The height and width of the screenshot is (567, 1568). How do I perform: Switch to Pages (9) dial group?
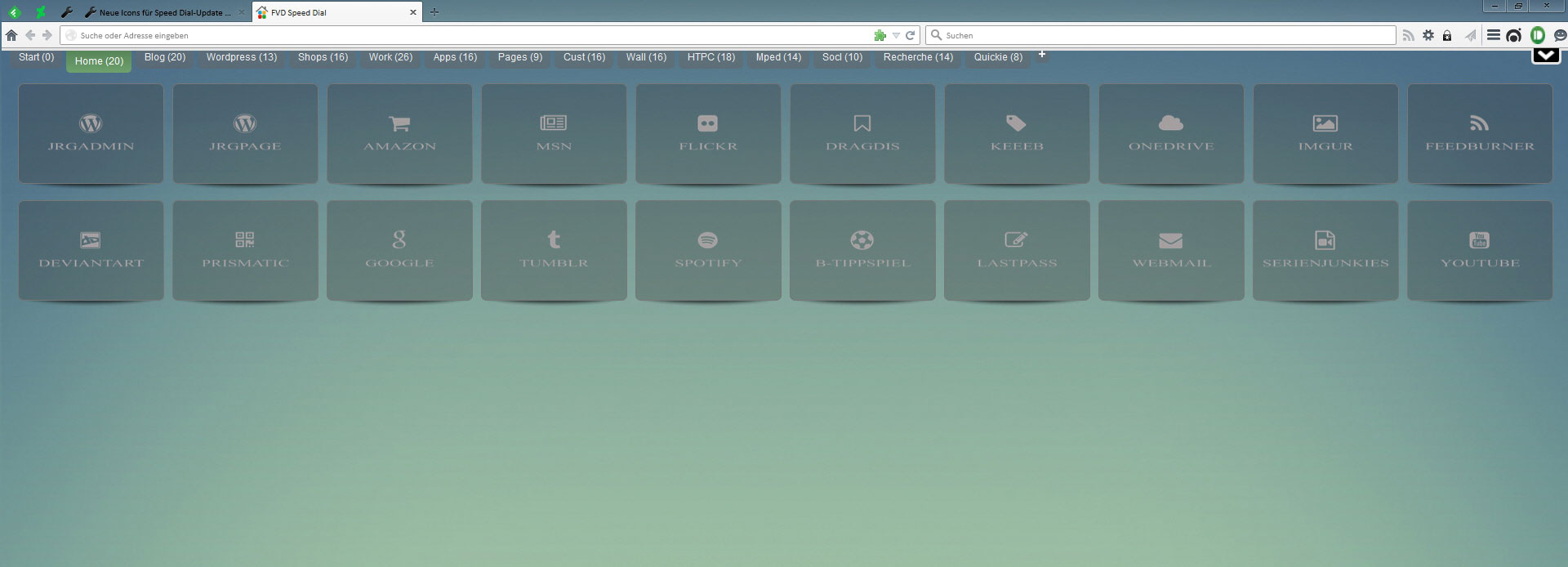tap(520, 57)
